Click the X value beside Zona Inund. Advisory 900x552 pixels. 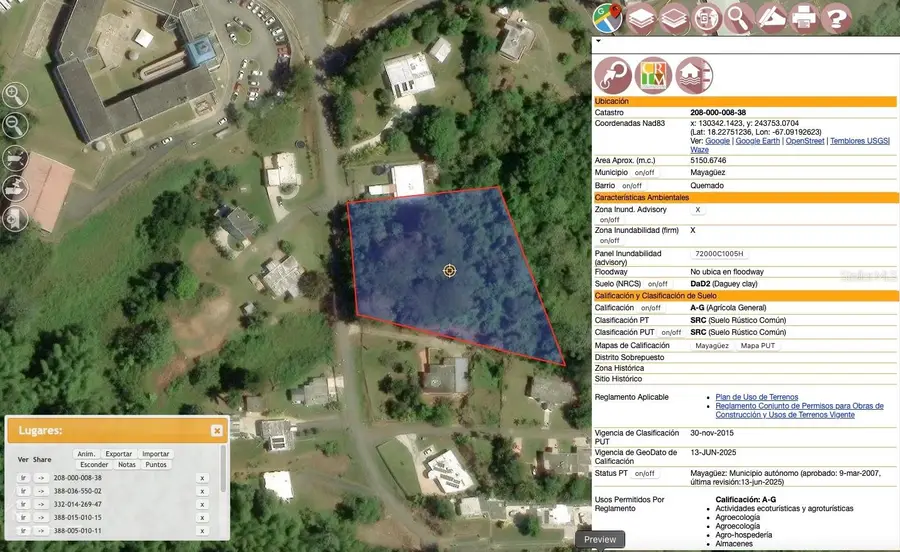pyautogui.click(x=698, y=210)
